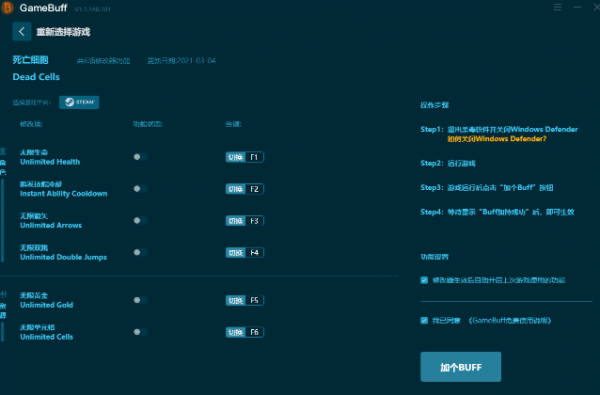Enable Unlimited Double Jumps switch
Screen dimensions: 600x395
tap(140, 252)
